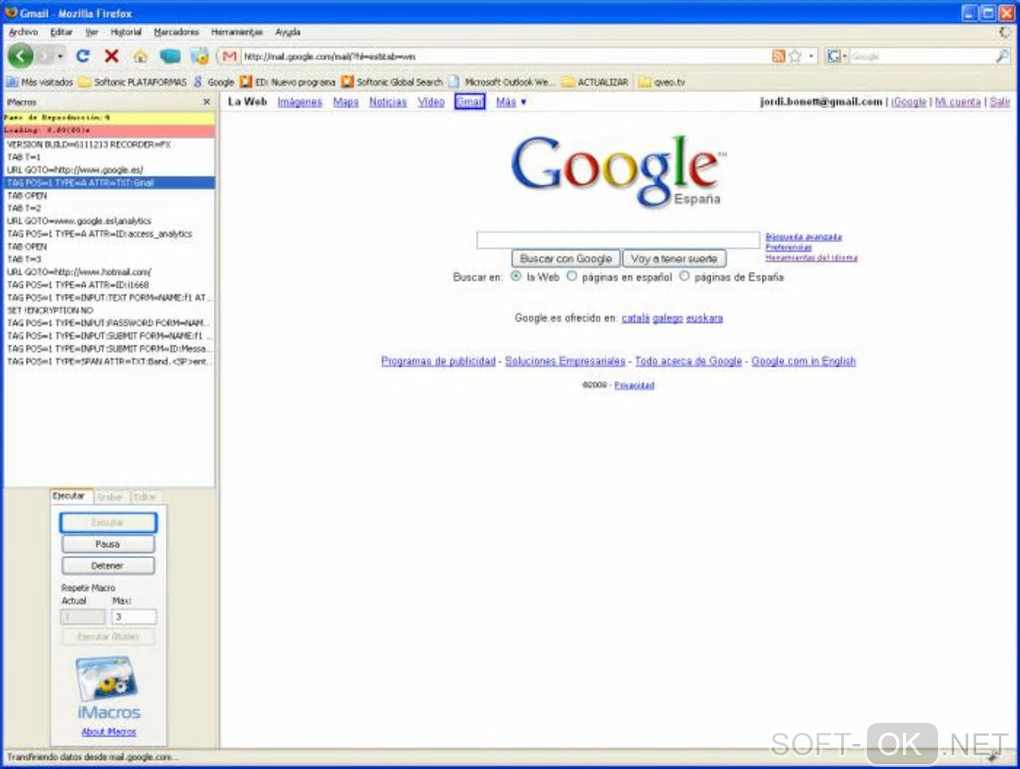Image resolution: width=1020 pixels, height=769 pixels.
Task: Click the Detener button
Action: pyautogui.click(x=108, y=565)
